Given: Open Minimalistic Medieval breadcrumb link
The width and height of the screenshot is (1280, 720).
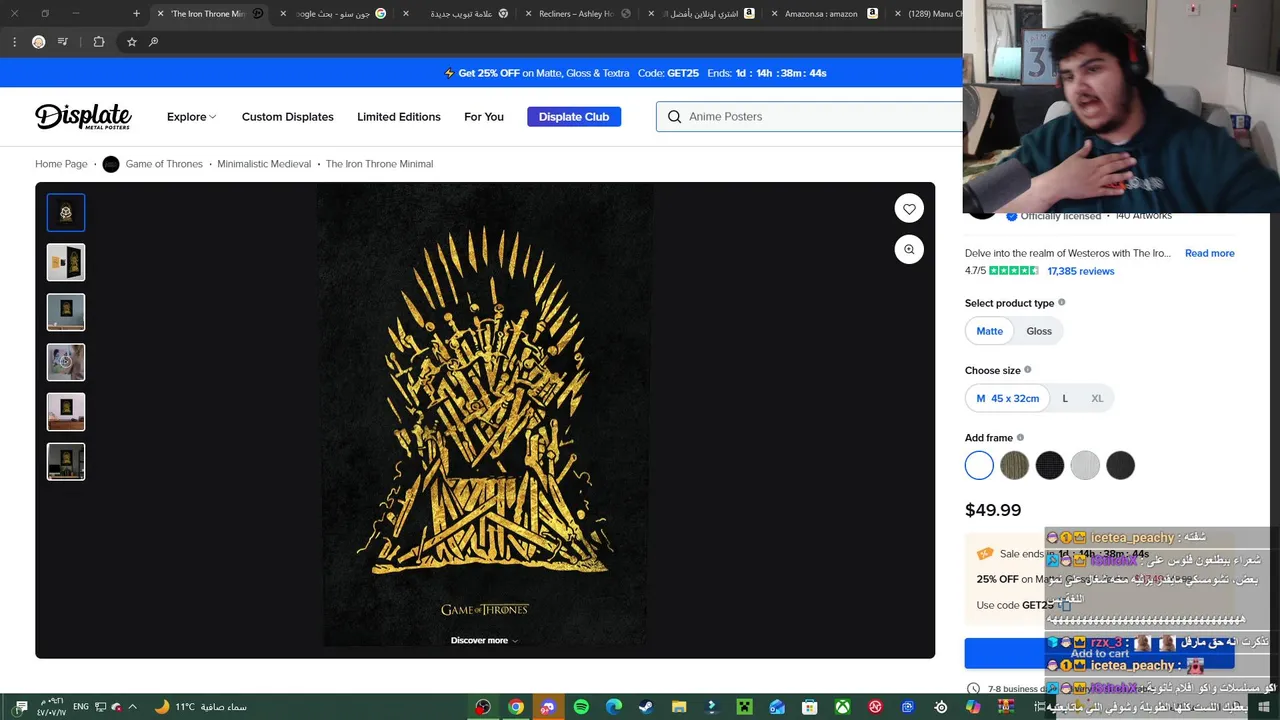Looking at the screenshot, I should [x=264, y=164].
